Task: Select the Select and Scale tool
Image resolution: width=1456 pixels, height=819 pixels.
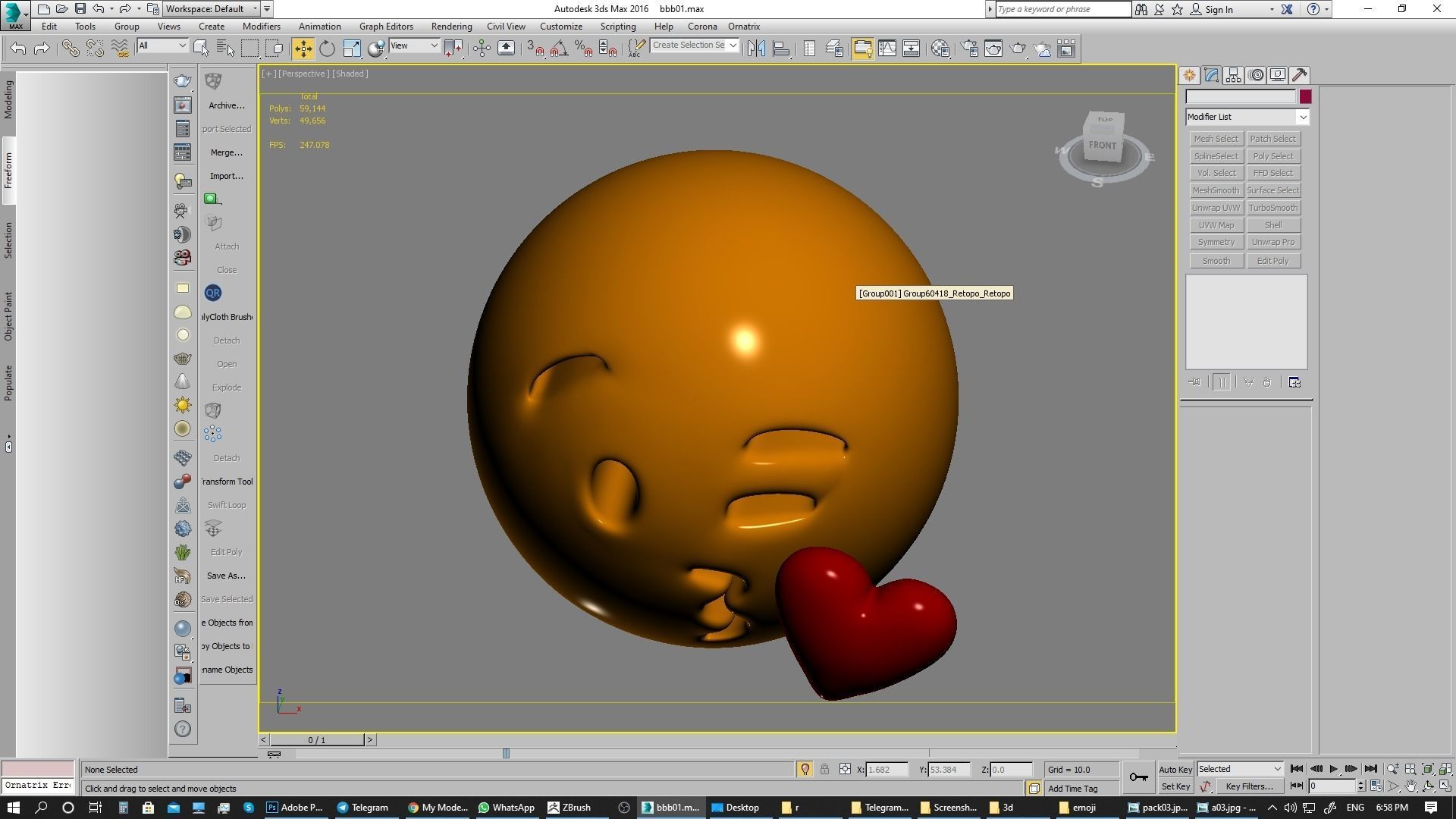Action: (352, 49)
